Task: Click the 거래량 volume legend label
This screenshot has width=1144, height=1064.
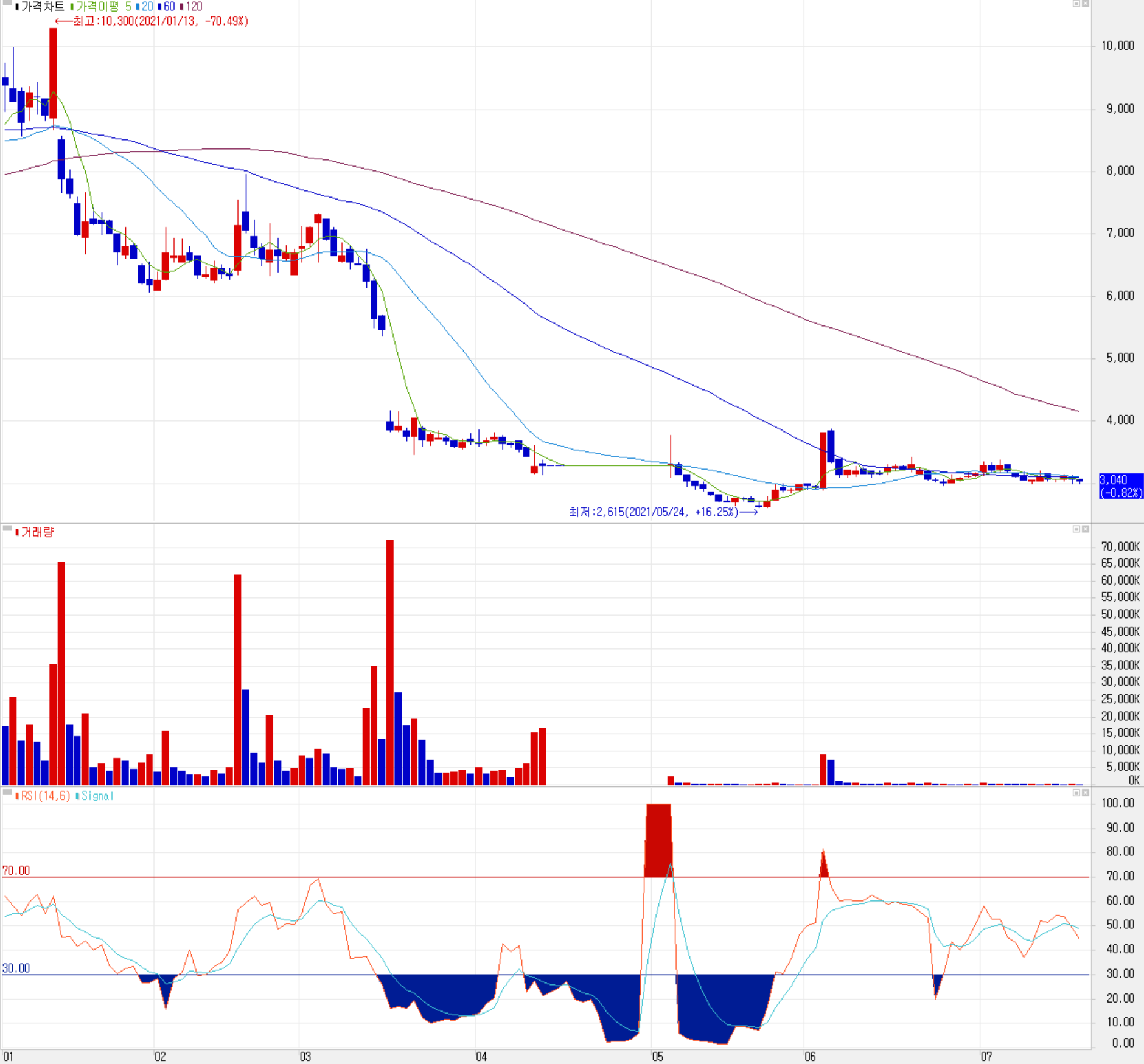Action: 35,532
